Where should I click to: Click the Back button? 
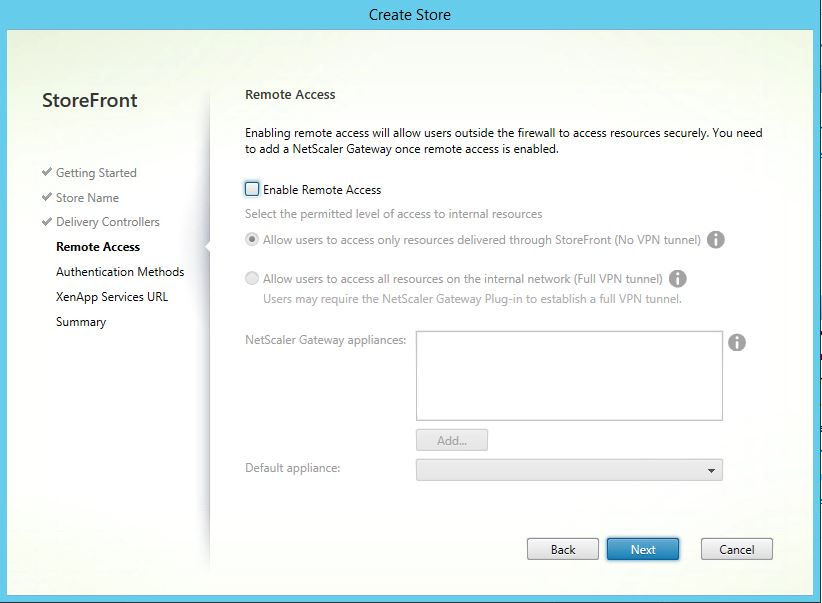(x=563, y=549)
